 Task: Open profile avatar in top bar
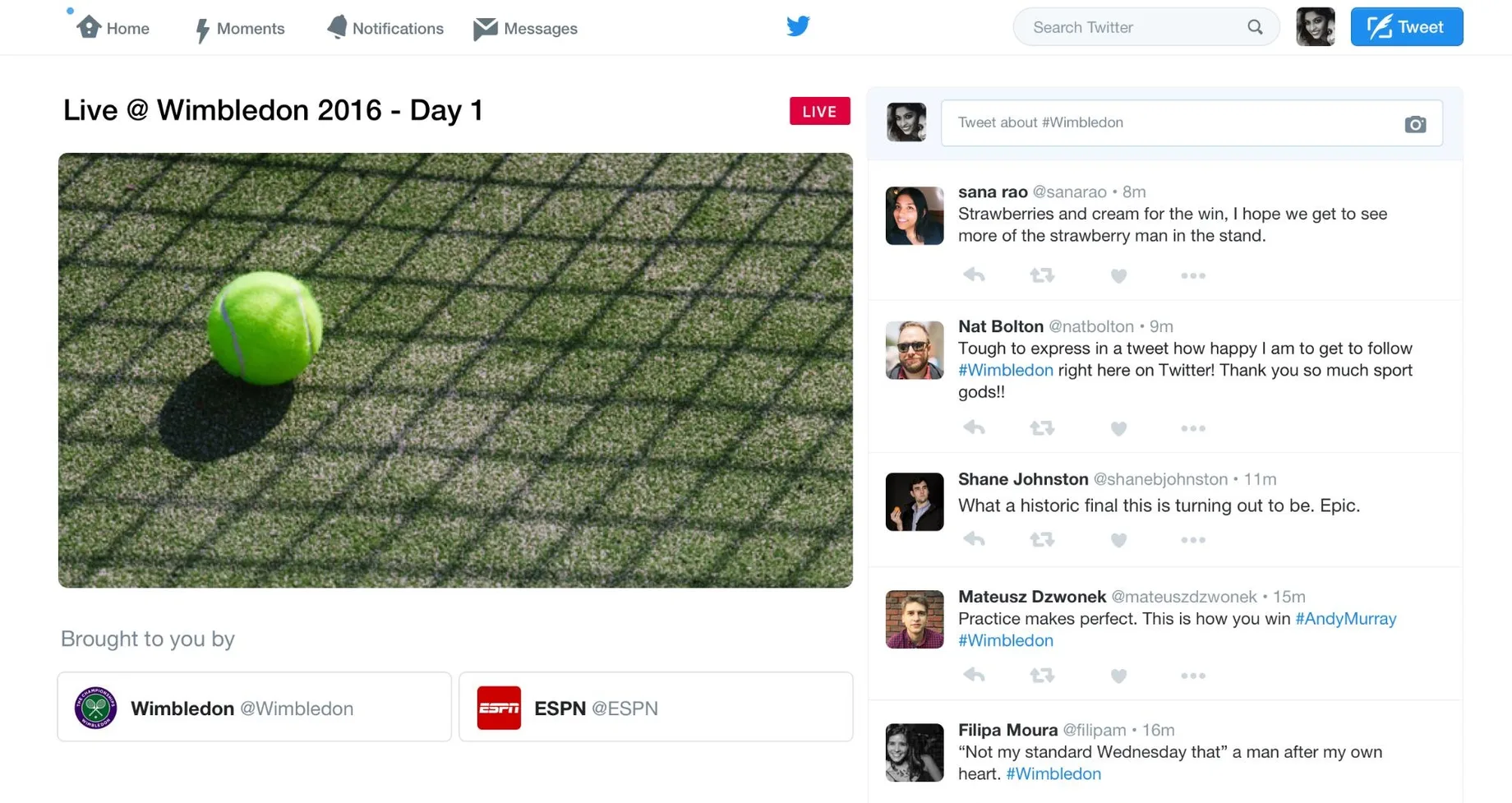(x=1316, y=27)
